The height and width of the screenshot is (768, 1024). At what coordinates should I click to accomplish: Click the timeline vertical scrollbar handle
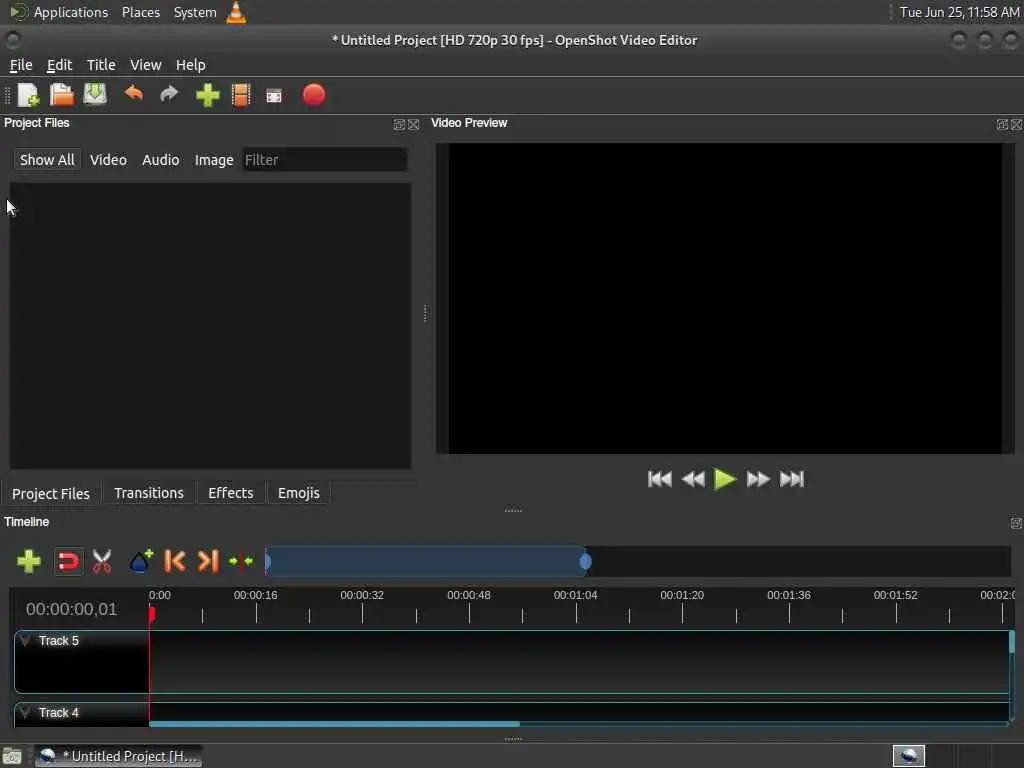pos(1012,641)
